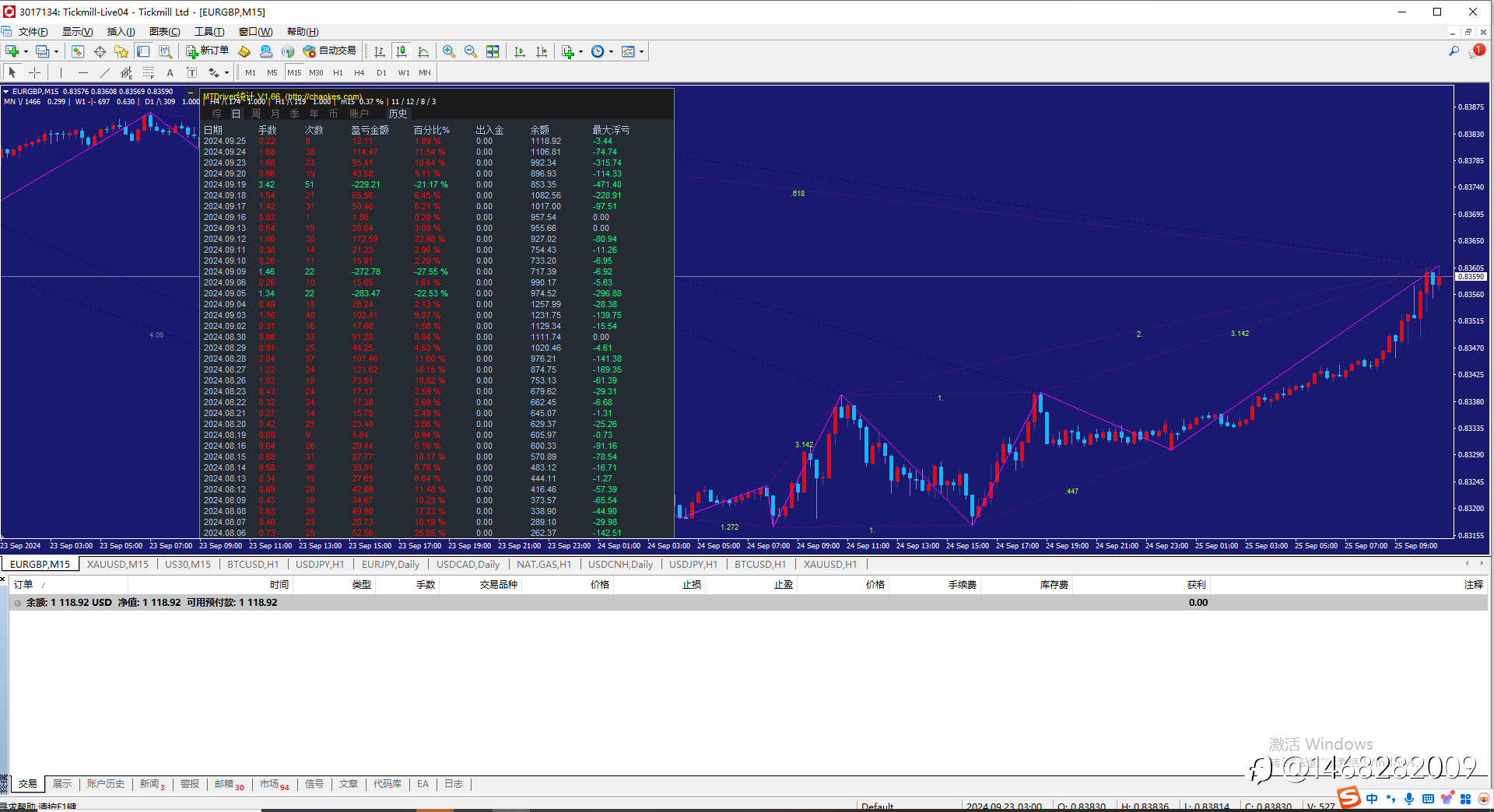
Task: Click the tile windows icon
Action: 493,51
